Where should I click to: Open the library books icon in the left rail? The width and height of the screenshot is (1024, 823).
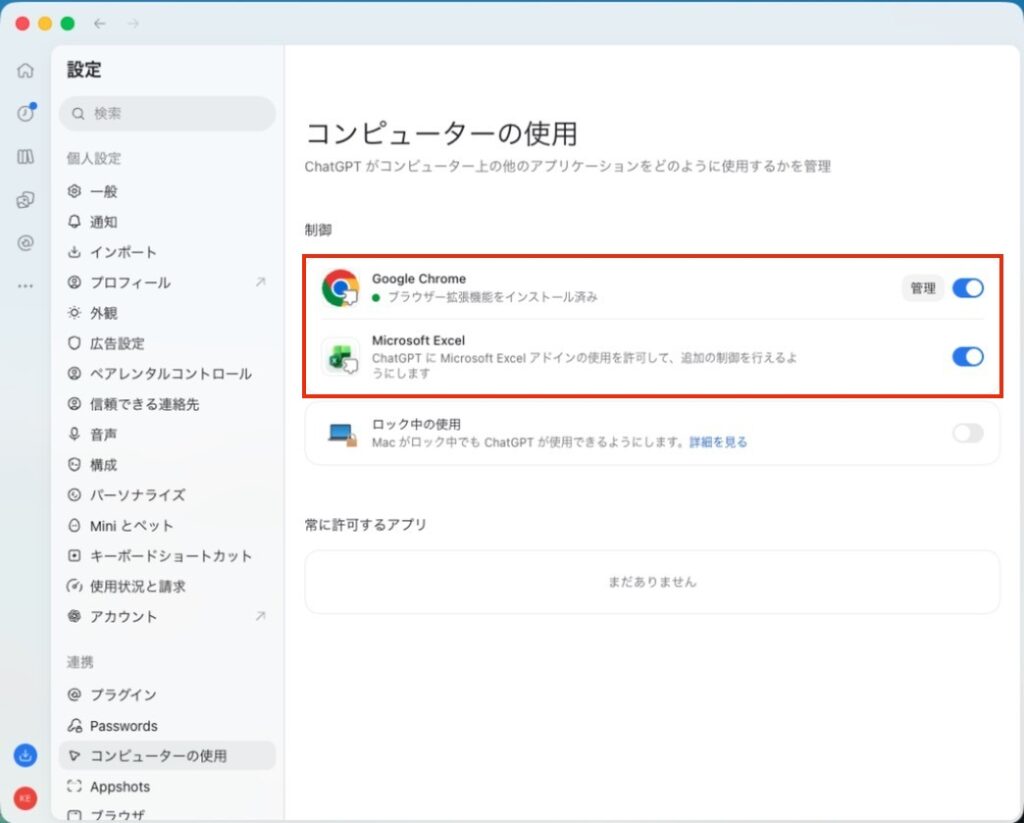25,157
